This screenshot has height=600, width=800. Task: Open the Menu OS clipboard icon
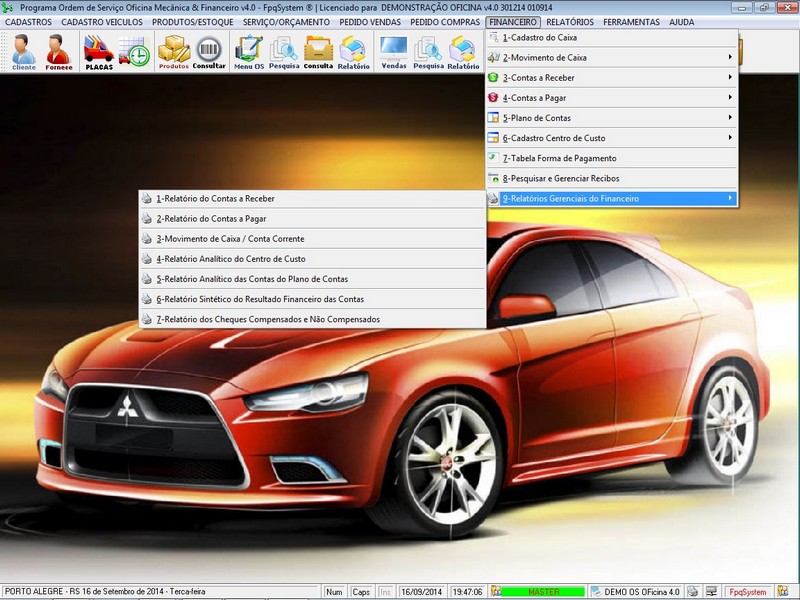[249, 52]
